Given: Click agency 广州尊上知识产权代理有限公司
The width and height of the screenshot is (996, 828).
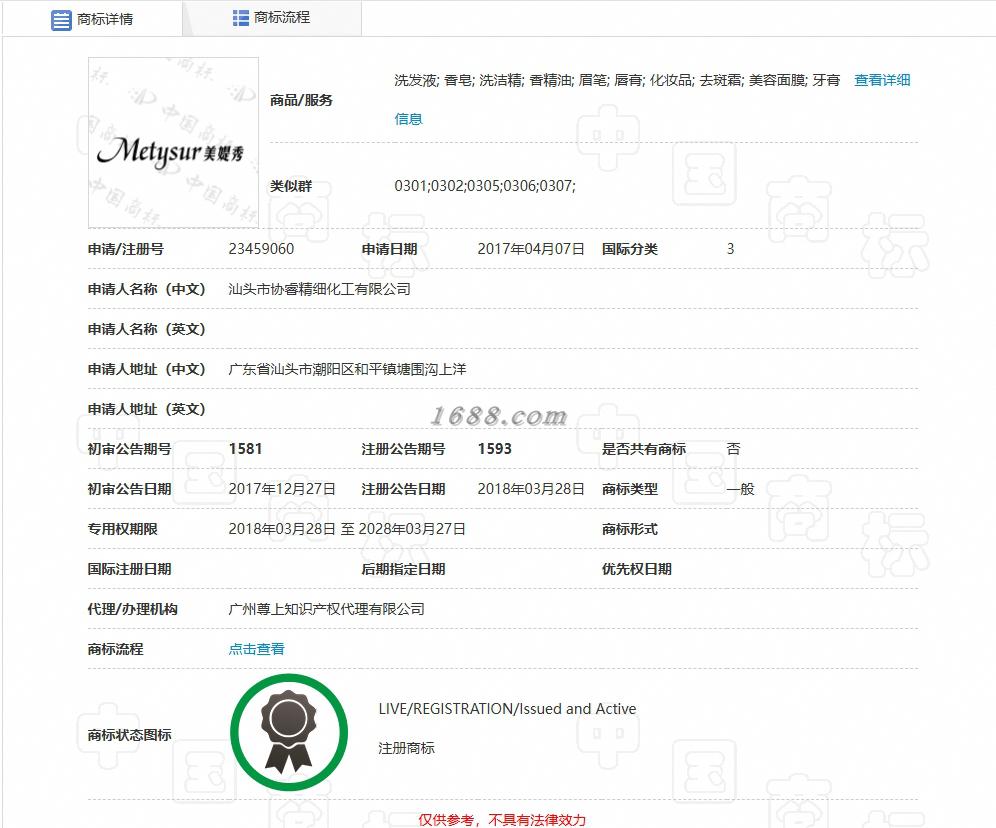Looking at the screenshot, I should [326, 609].
